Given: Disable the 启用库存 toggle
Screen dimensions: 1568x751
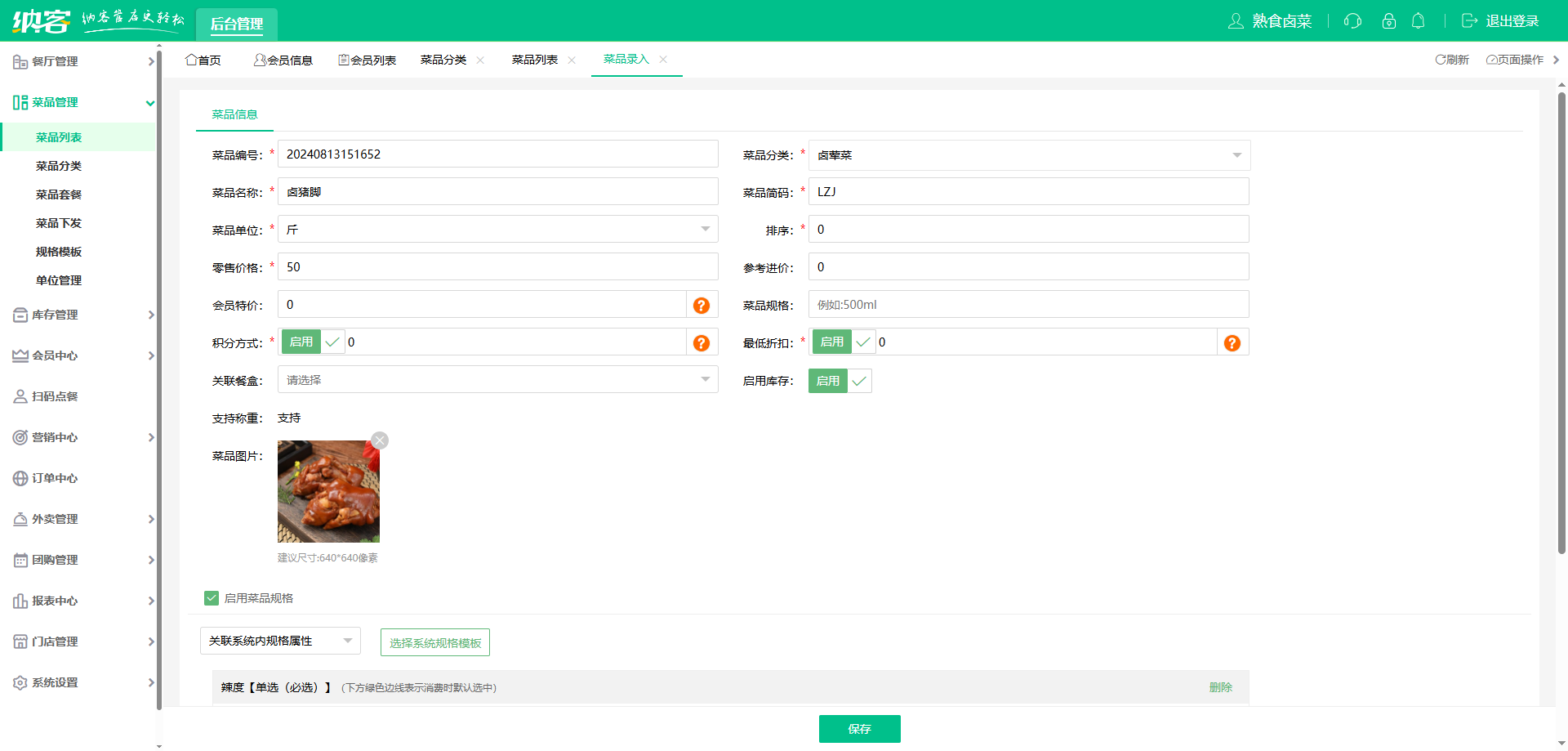Looking at the screenshot, I should [827, 380].
